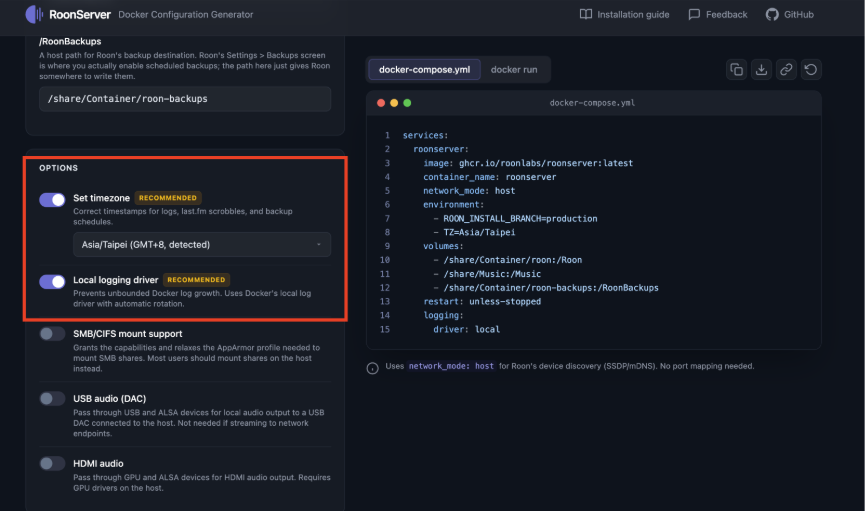Click the /RoonBackups path input field
This screenshot has width=865, height=511.
(185, 99)
